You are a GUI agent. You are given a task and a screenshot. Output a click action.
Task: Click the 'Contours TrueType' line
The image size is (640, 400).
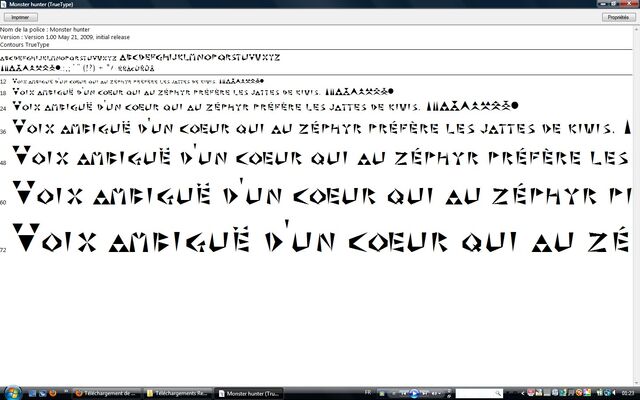[x=24, y=44]
